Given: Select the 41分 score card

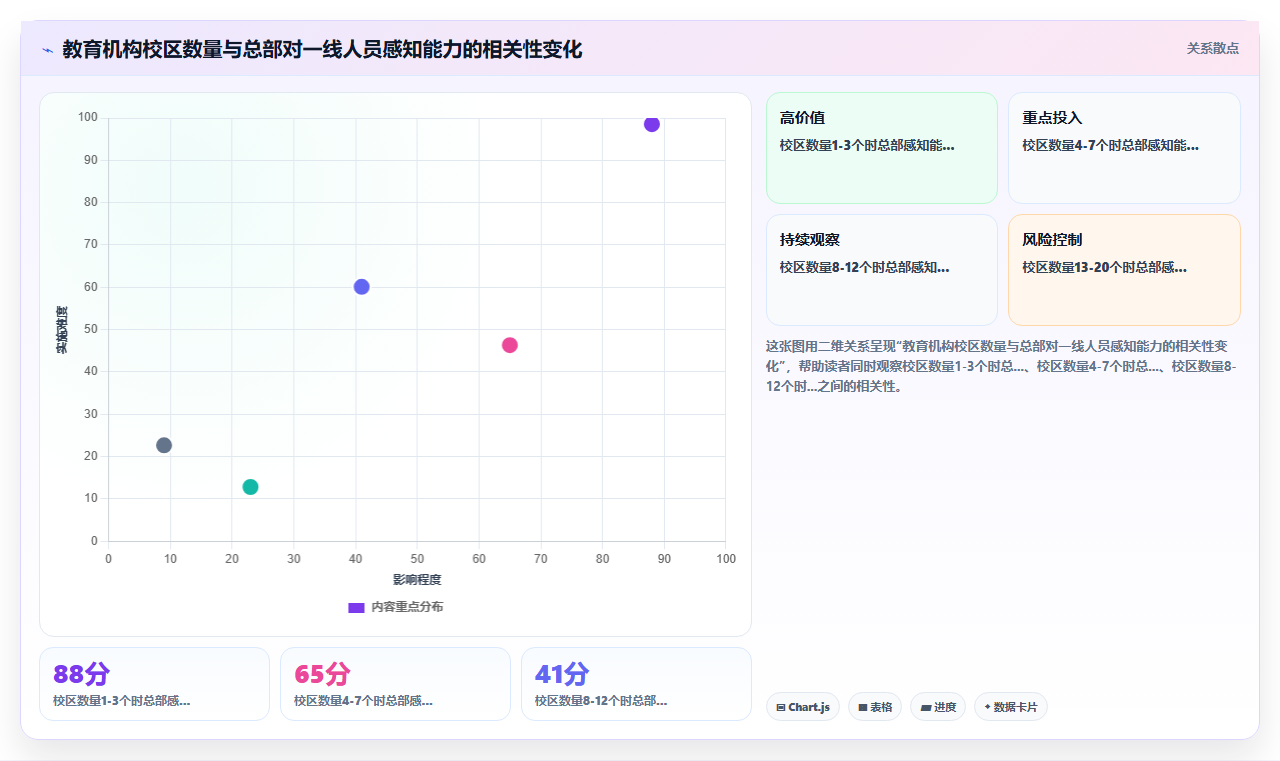Looking at the screenshot, I should 636,684.
